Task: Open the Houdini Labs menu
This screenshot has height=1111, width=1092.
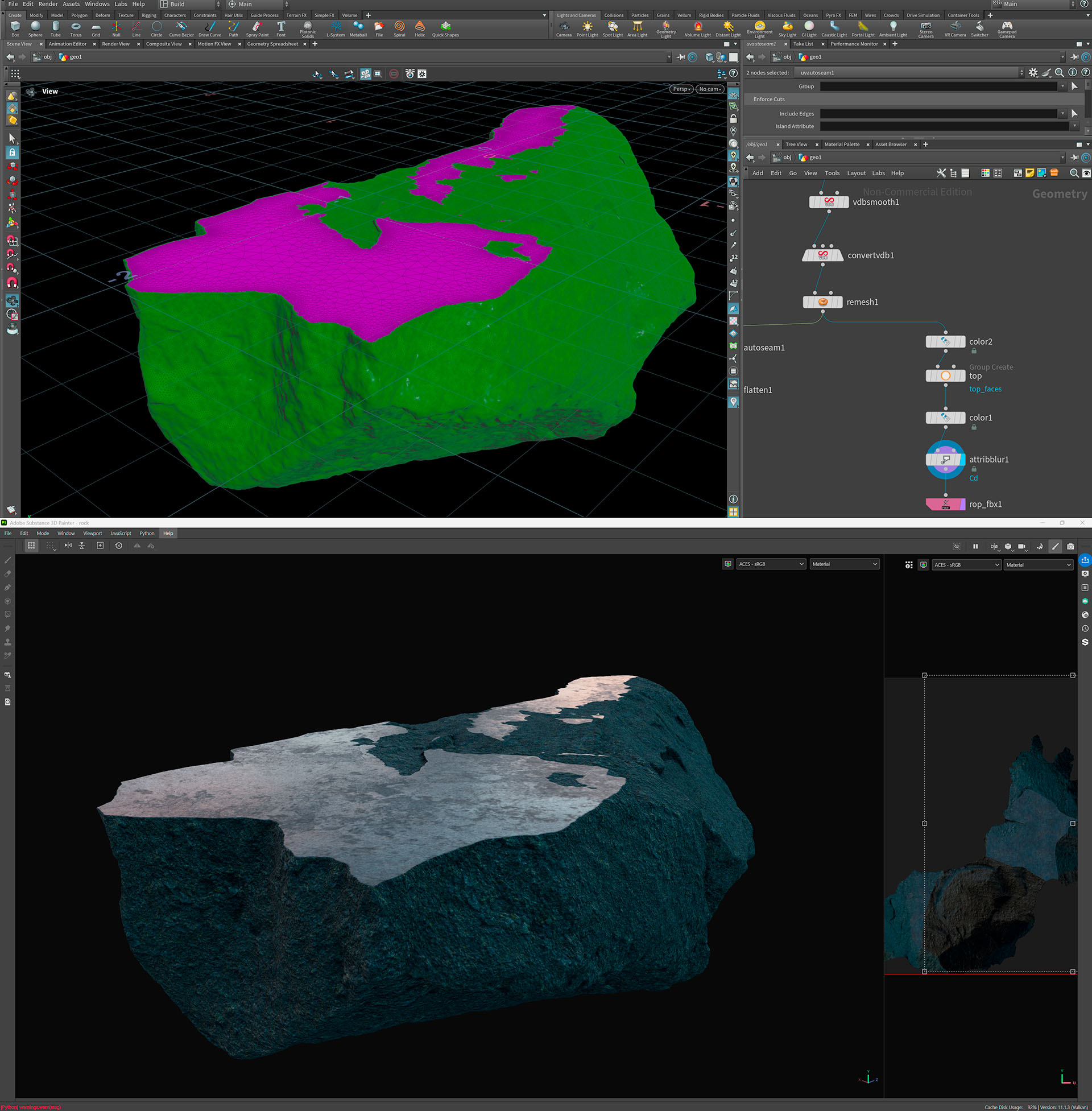Action: (x=121, y=4)
